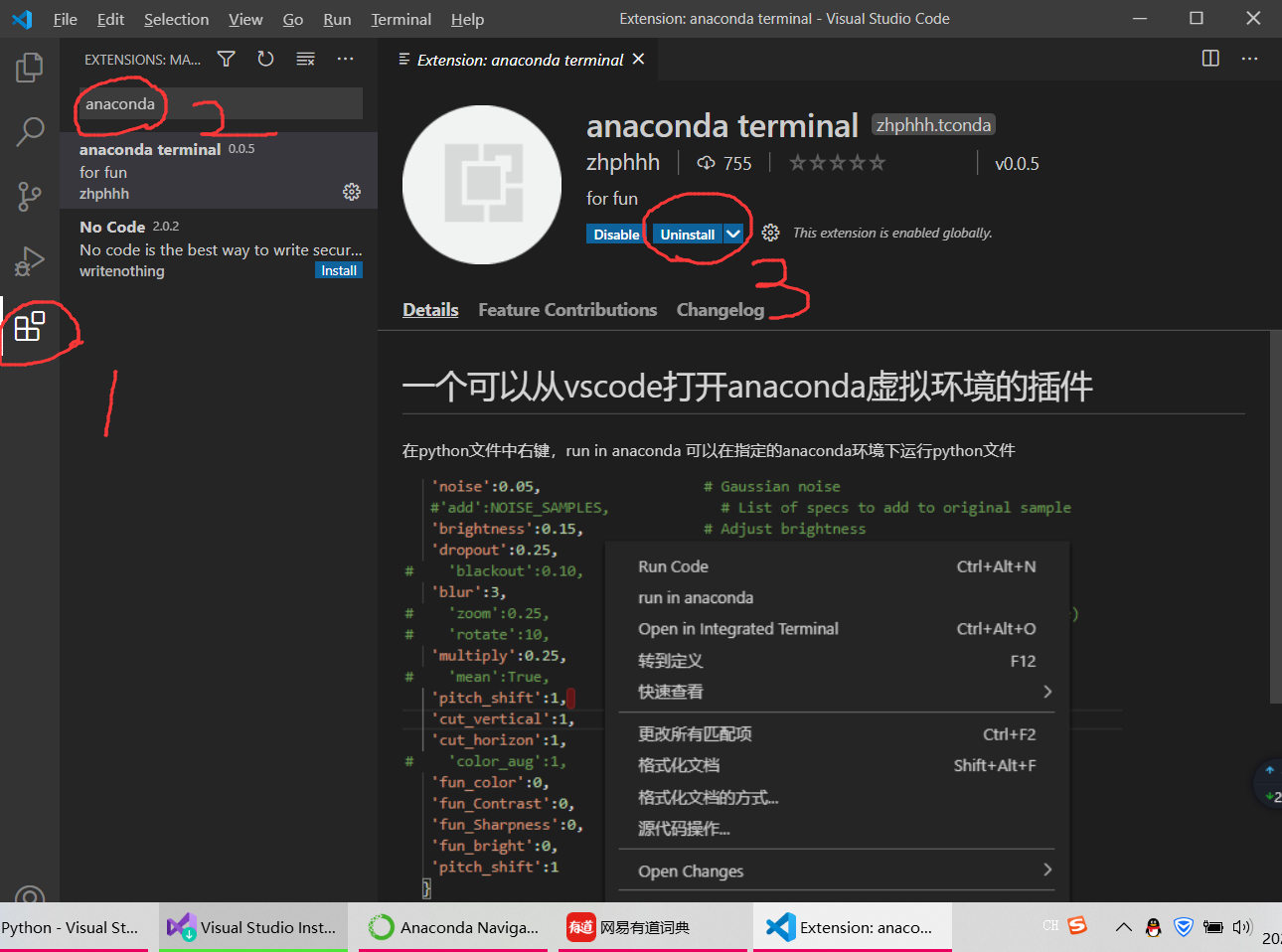
Task: Click the Uninstall button
Action: [688, 234]
